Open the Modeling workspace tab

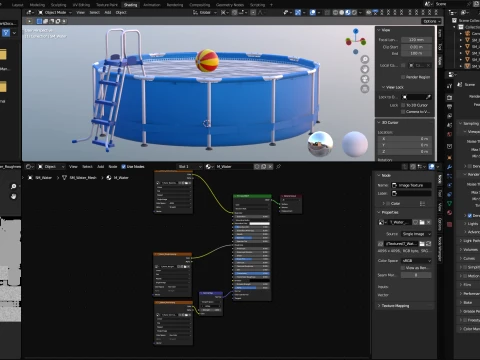tap(37, 5)
